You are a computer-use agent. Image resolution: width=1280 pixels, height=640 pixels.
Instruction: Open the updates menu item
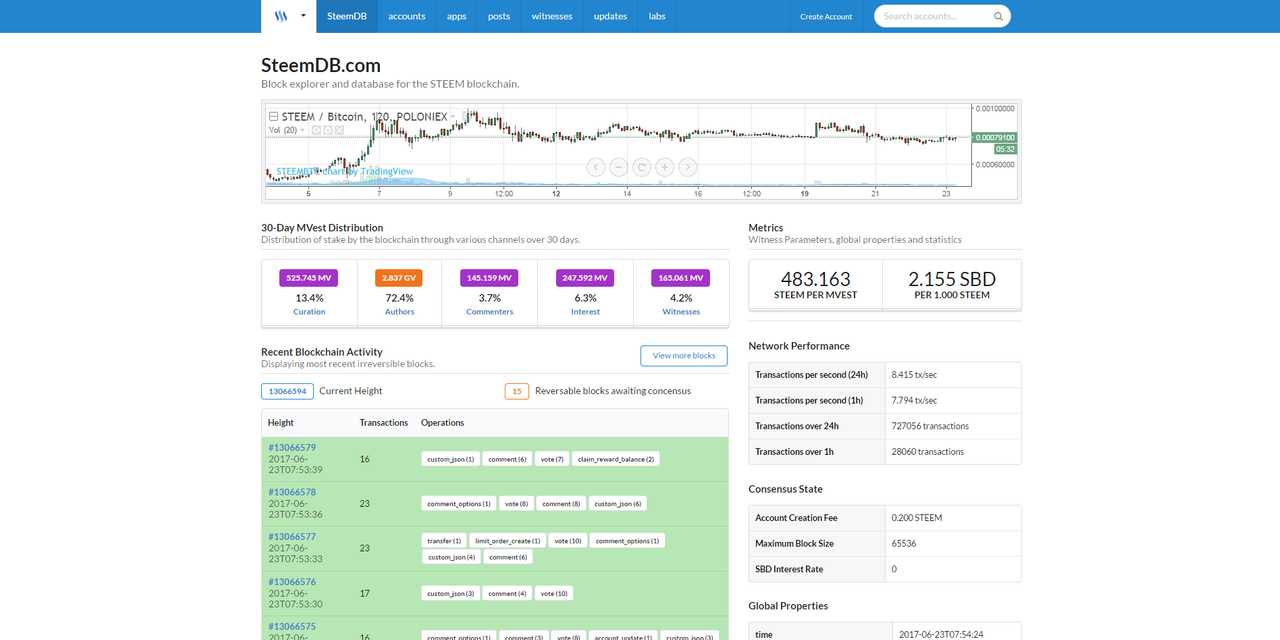[610, 16]
